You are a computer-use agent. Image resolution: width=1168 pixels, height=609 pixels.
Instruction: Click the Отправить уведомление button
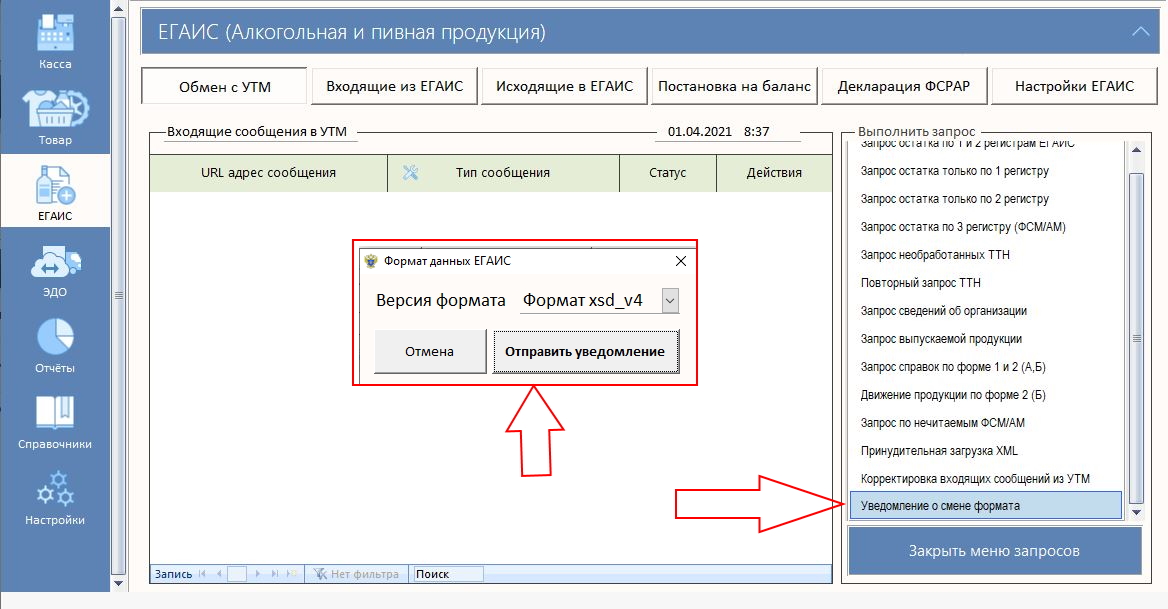tap(585, 352)
